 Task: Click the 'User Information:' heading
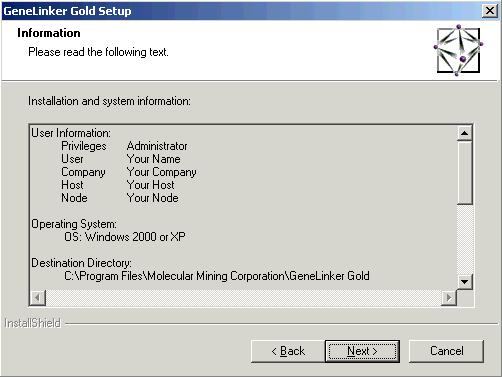click(x=71, y=133)
